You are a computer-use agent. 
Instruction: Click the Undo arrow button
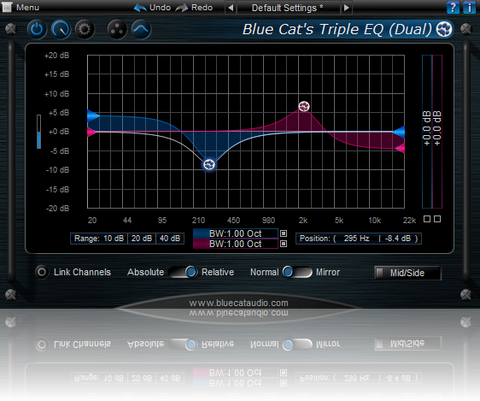(x=152, y=7)
